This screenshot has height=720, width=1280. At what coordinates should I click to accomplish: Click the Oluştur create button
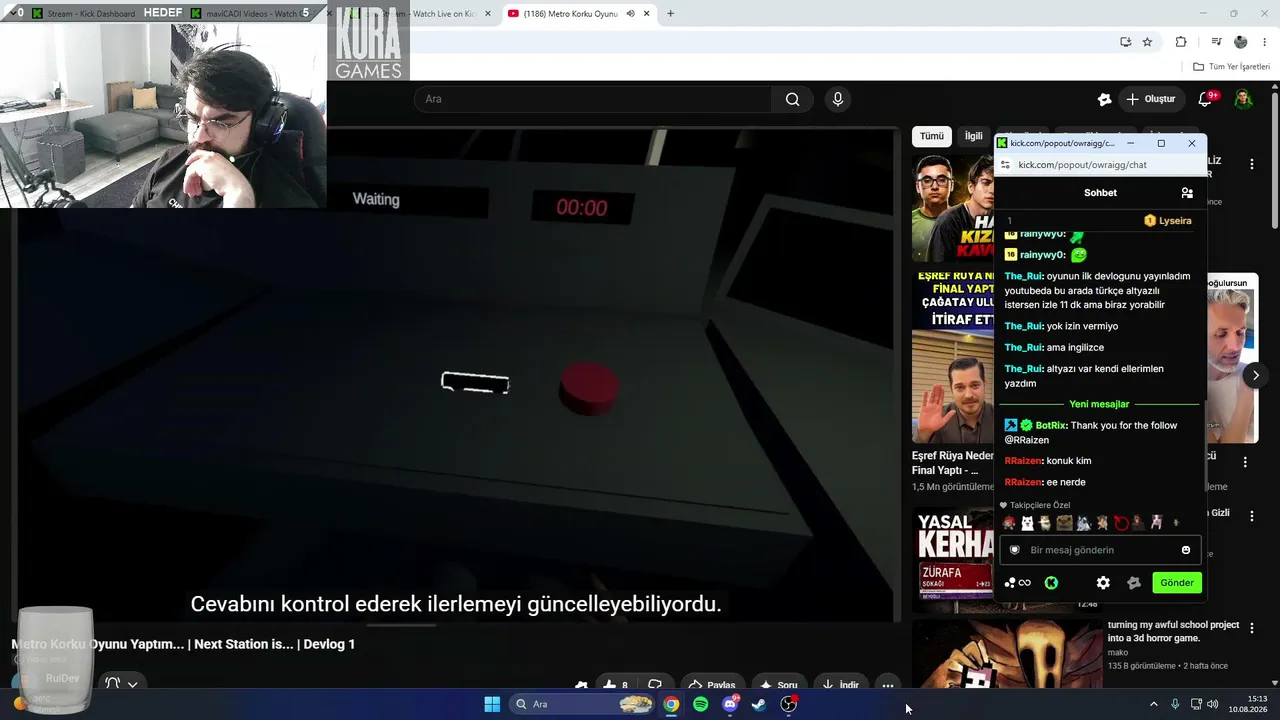click(x=1150, y=99)
